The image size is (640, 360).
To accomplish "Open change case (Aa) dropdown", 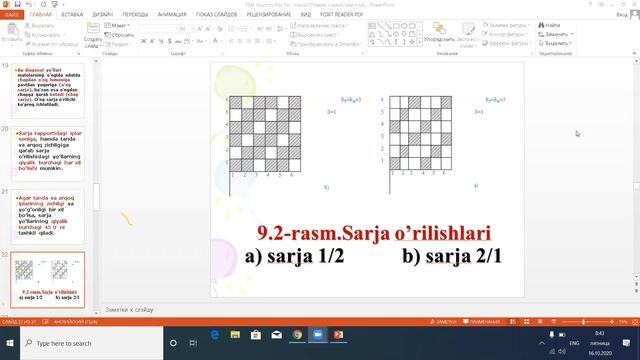I will pyautogui.click(x=200, y=41).
